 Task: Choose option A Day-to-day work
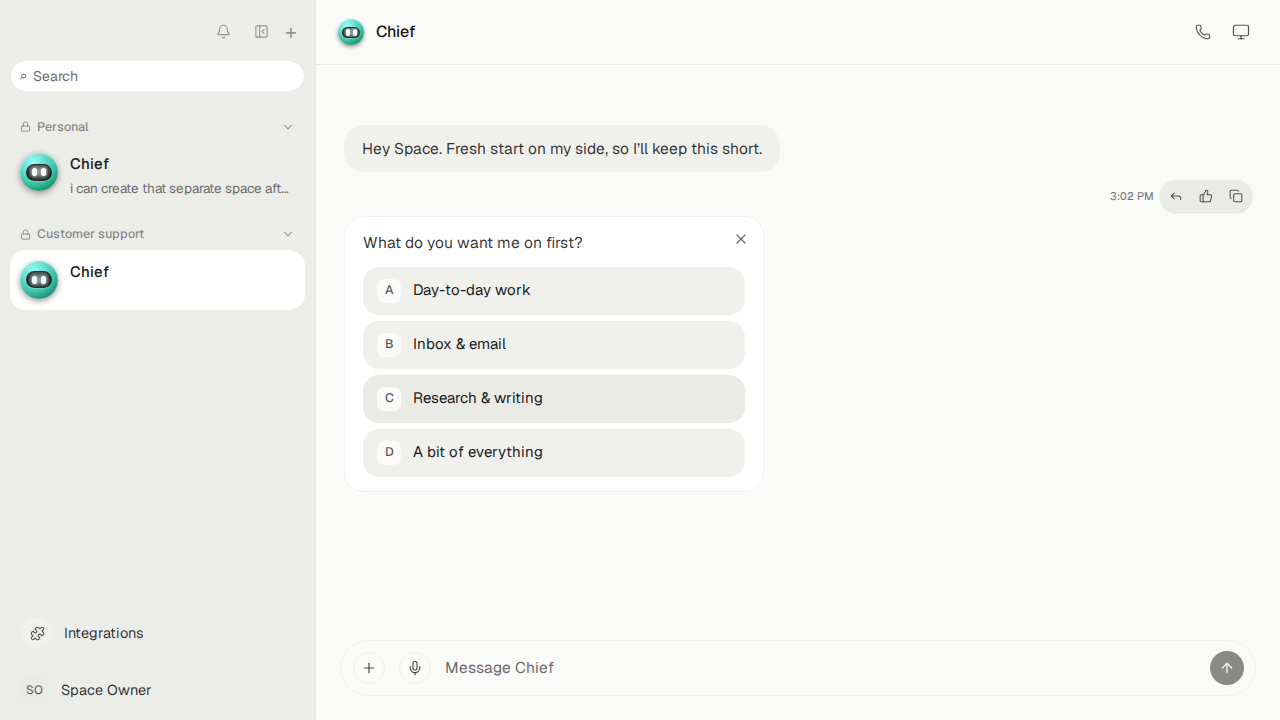coord(554,291)
